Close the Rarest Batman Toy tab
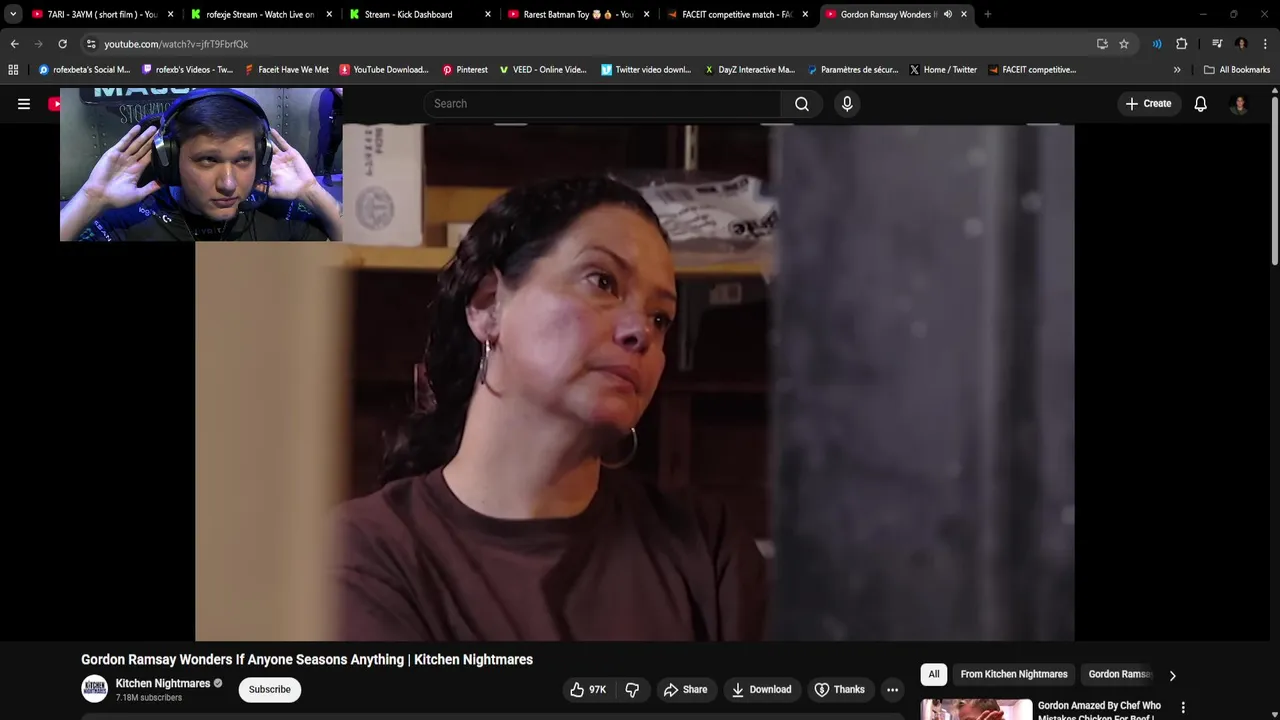 click(x=646, y=14)
